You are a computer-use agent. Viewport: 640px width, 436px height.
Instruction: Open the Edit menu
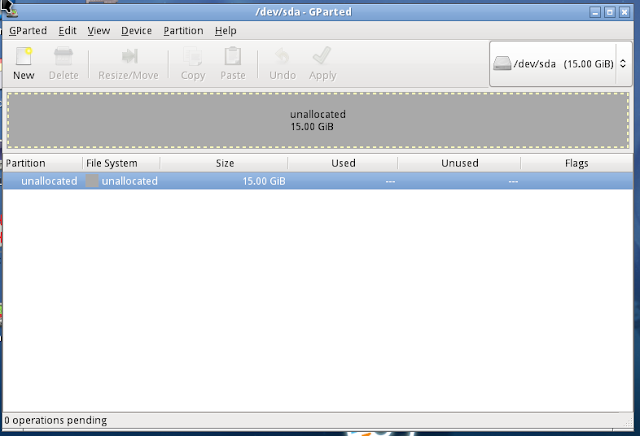pos(67,31)
